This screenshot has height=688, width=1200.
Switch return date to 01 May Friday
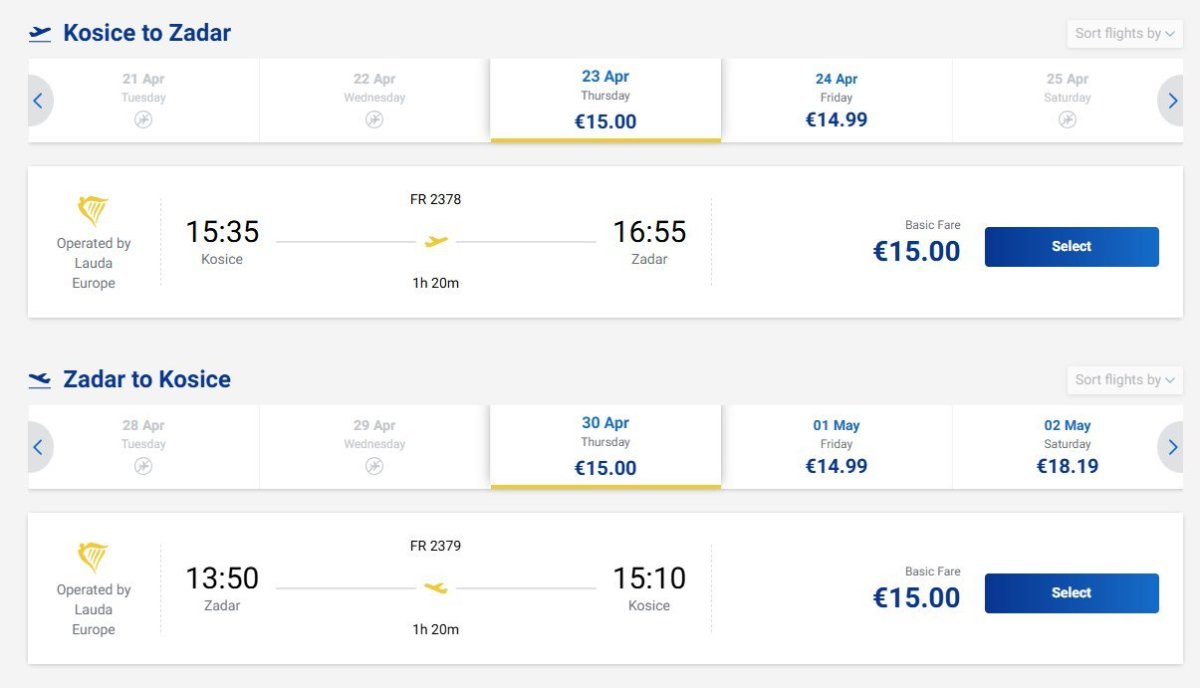(x=836, y=446)
